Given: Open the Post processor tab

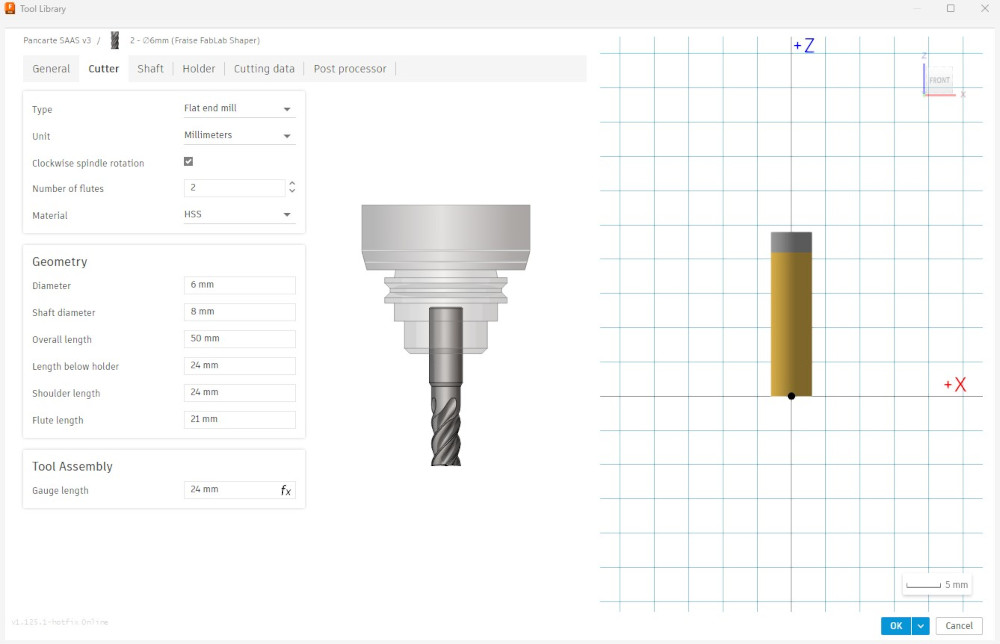Looking at the screenshot, I should click(x=350, y=69).
